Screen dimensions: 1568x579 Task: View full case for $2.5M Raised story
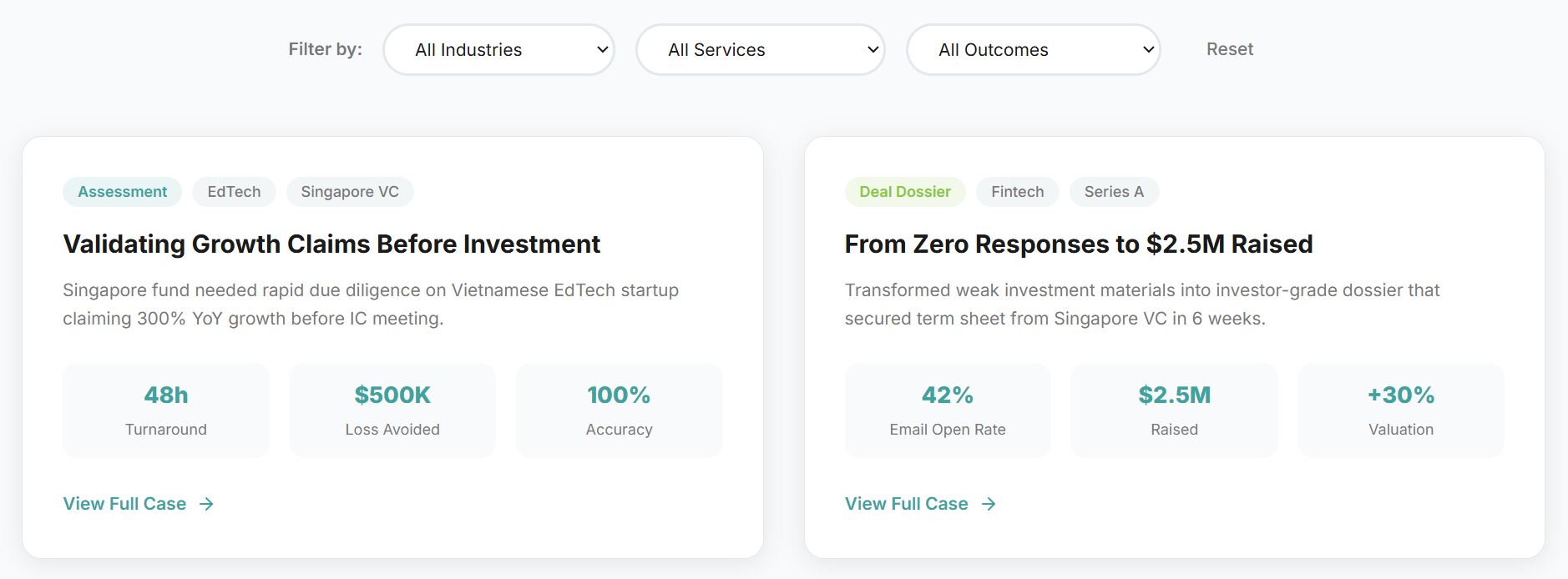[x=907, y=504]
